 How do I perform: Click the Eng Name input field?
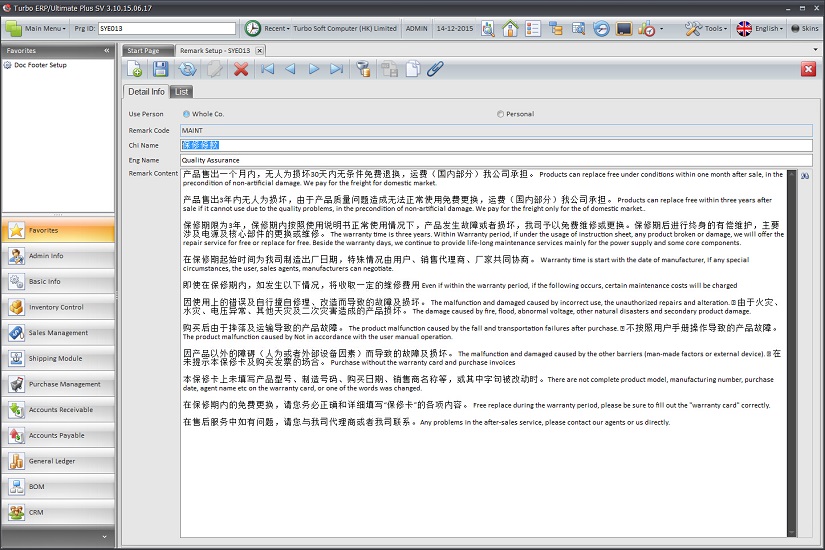pyautogui.click(x=495, y=159)
